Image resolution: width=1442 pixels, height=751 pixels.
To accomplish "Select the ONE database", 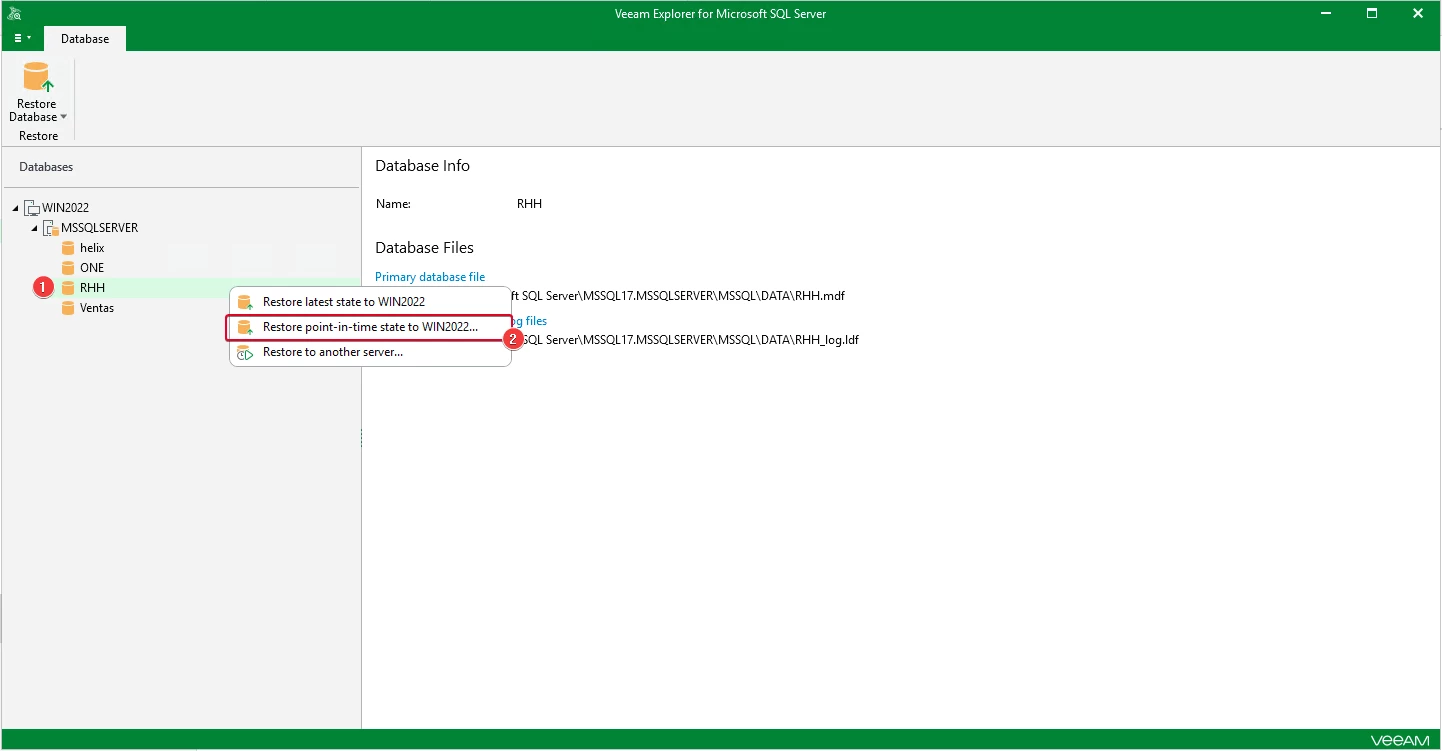I will pos(92,268).
